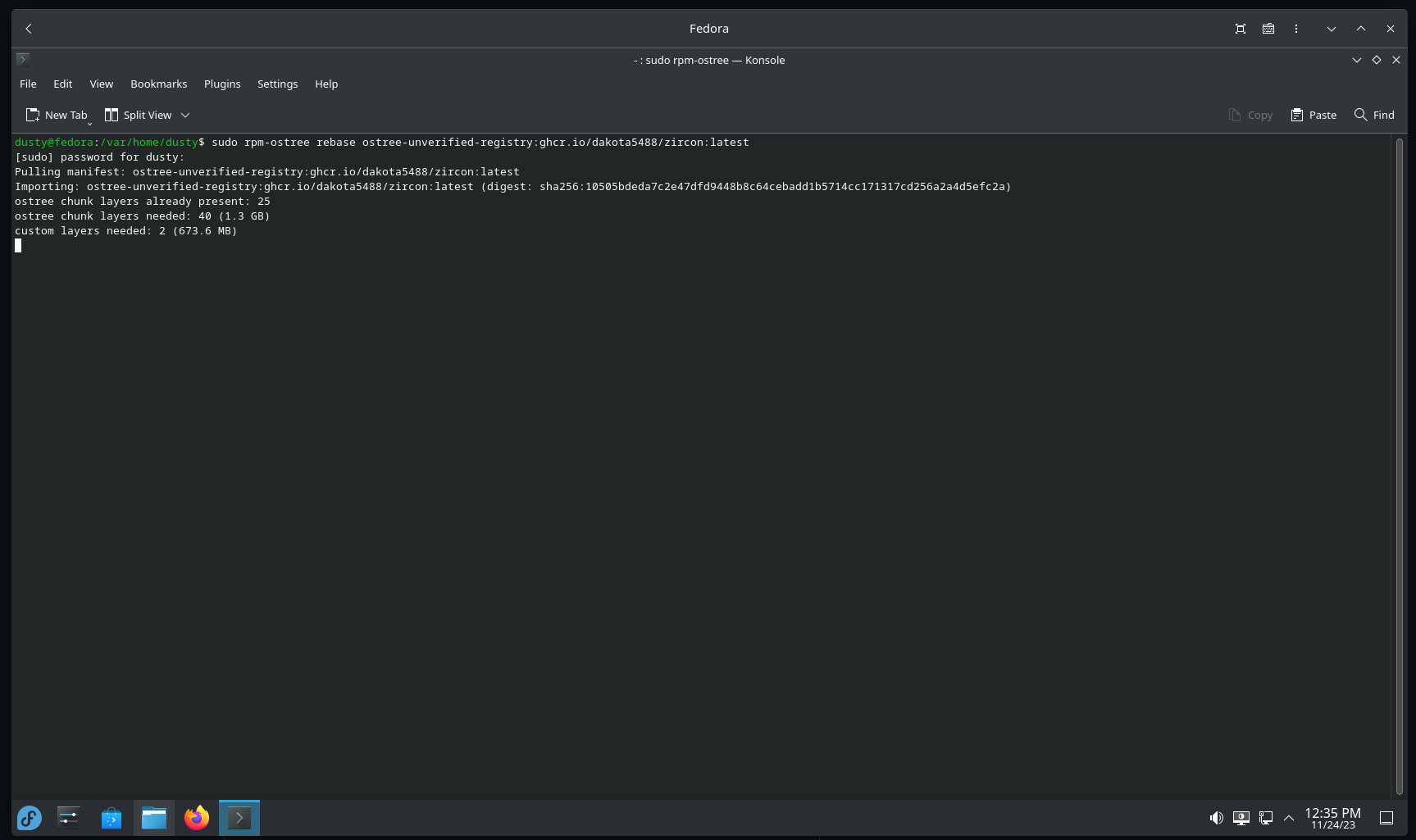Open Find search in Konsole
Viewport: 1416px width, 840px height.
(x=1374, y=115)
